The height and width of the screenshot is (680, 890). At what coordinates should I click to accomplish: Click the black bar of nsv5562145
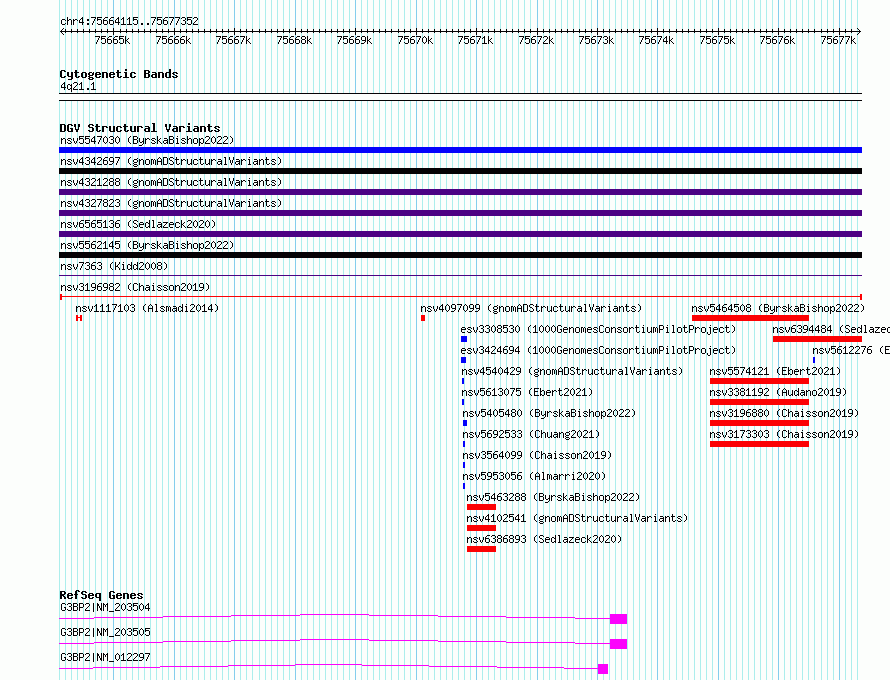click(x=460, y=255)
